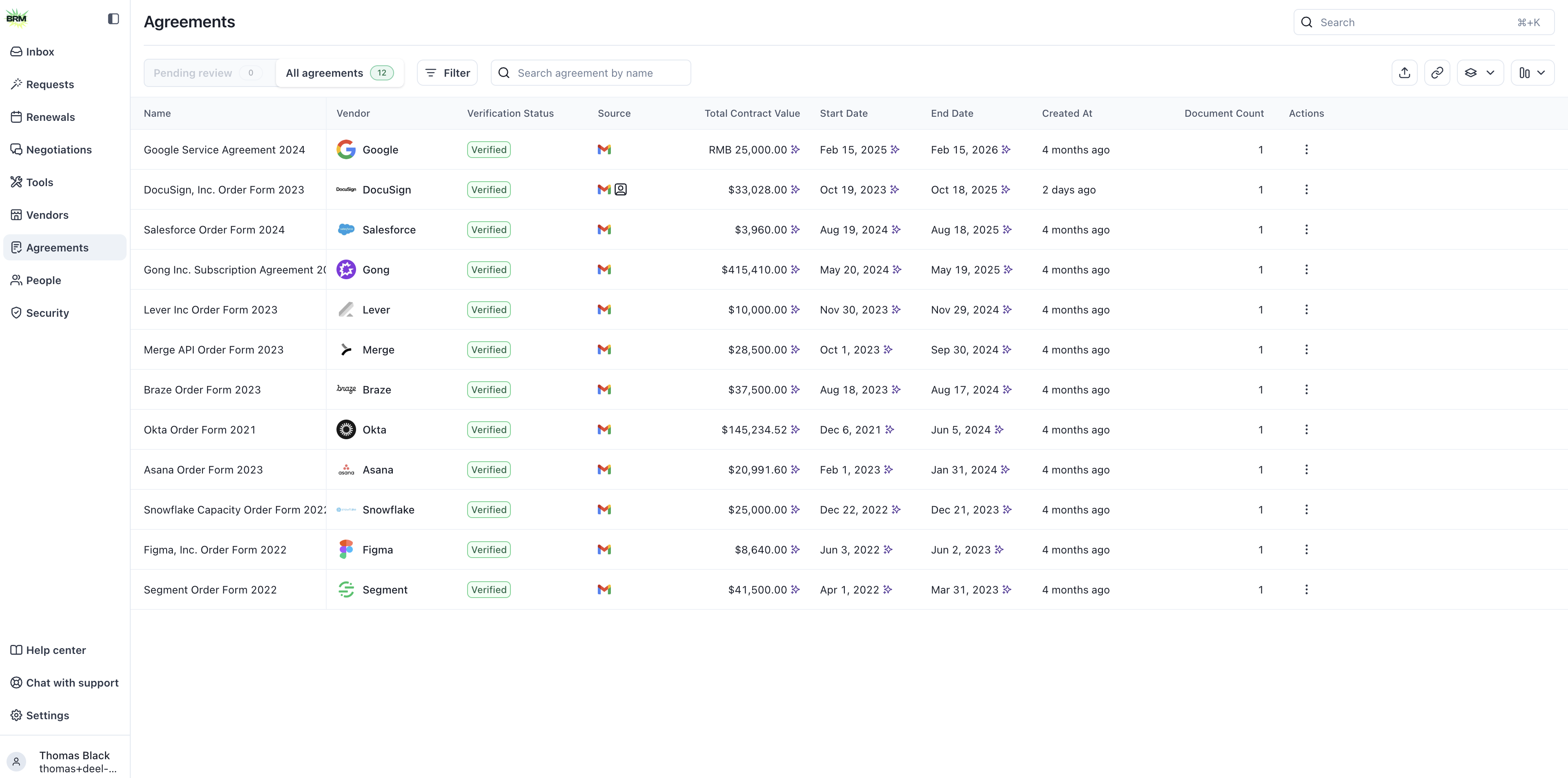The height and width of the screenshot is (778, 1568).
Task: Click the copy link icon button
Action: [1437, 73]
